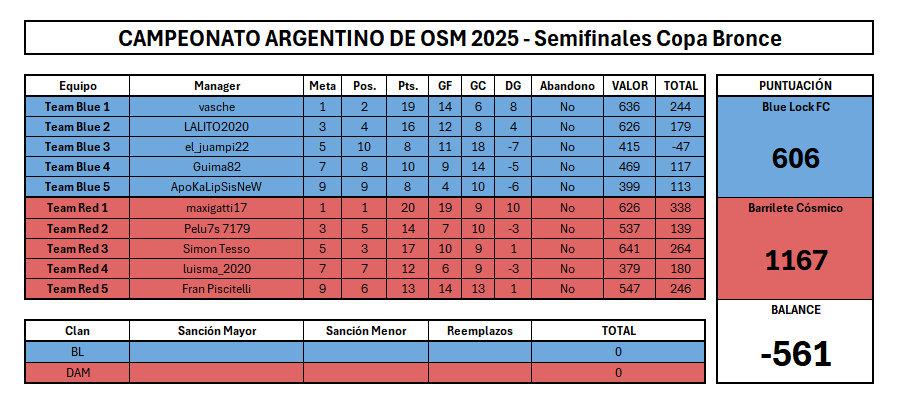Click the Blue Lock FC score 606
902x405 pixels.
coord(795,158)
